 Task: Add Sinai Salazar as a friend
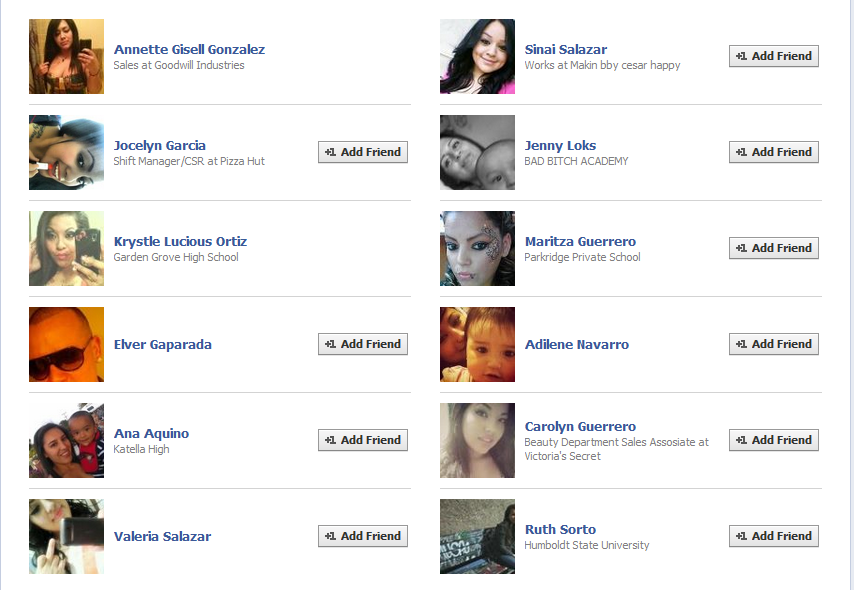pyautogui.click(x=774, y=56)
